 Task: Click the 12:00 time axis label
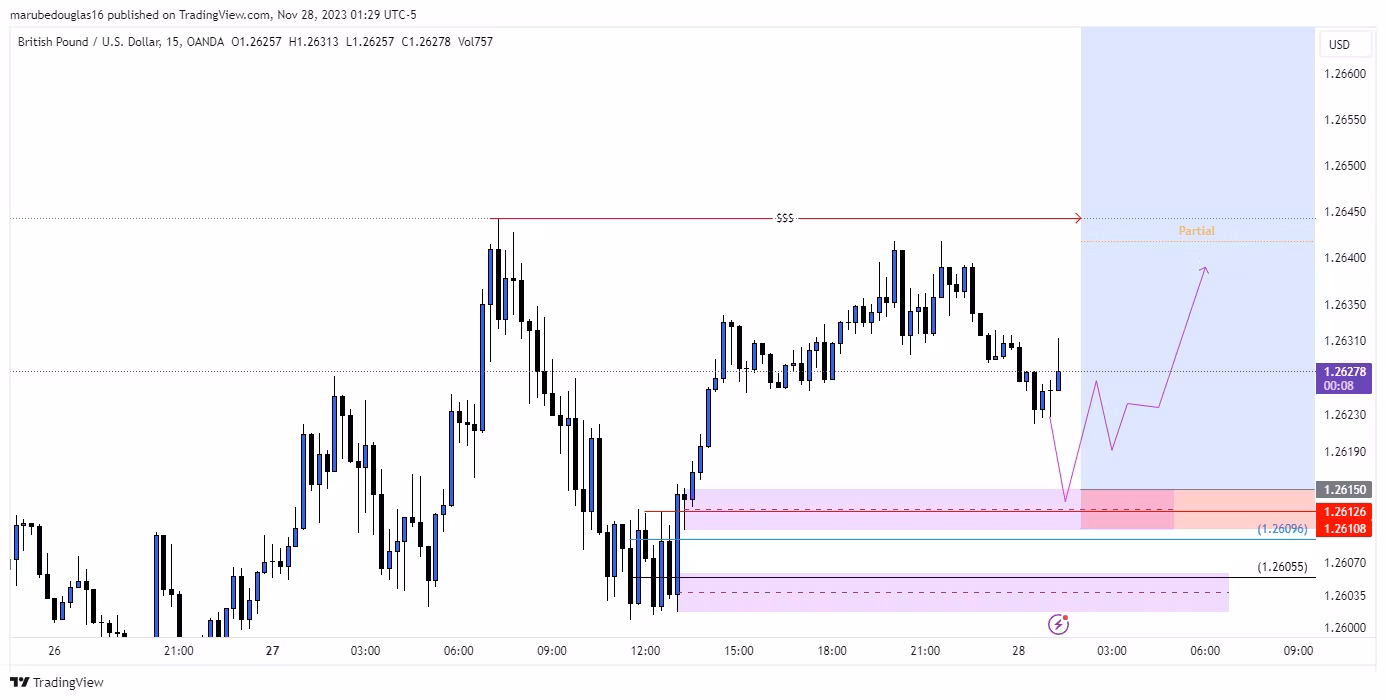(x=645, y=651)
